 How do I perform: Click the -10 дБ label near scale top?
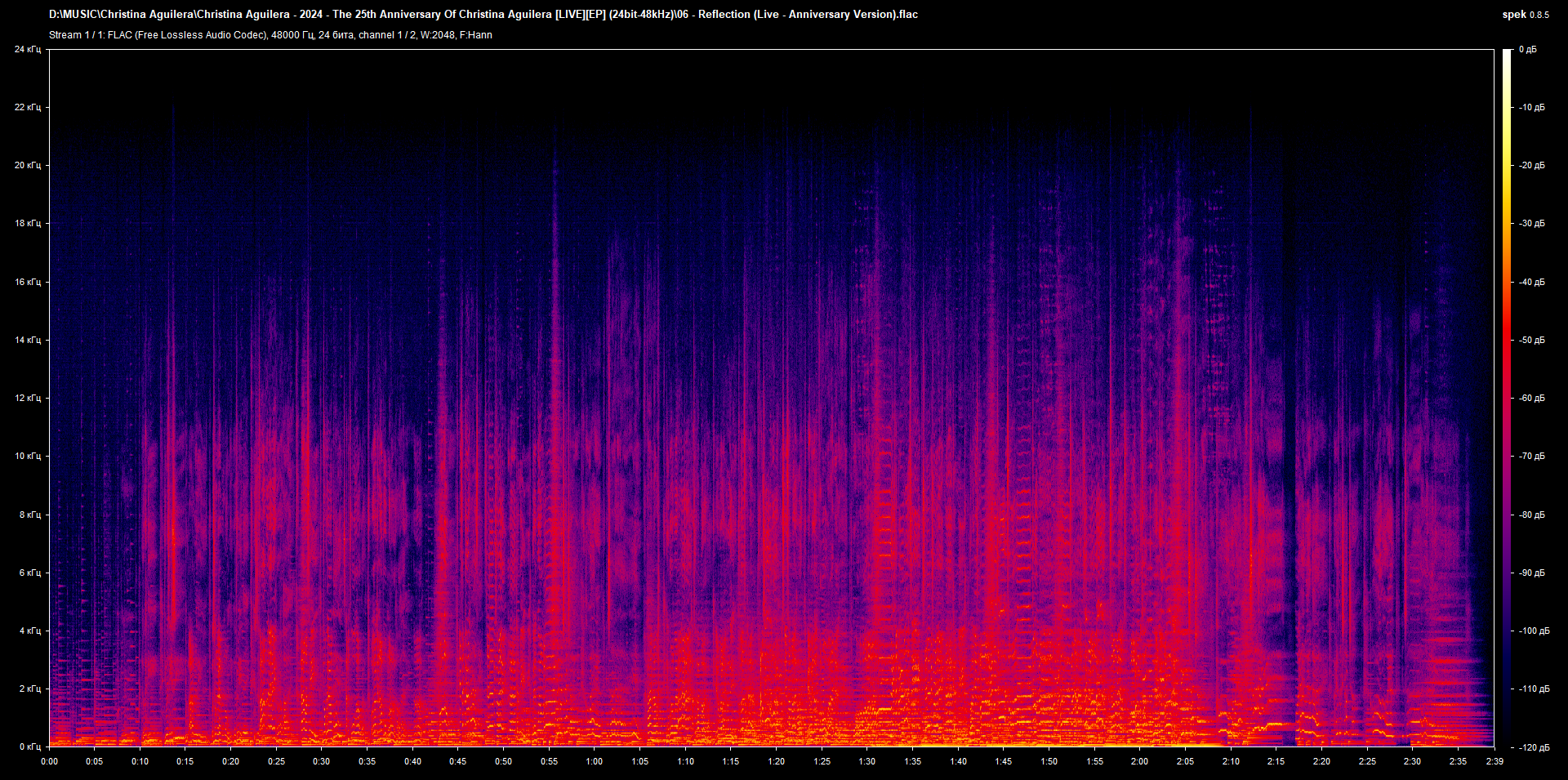[x=1531, y=107]
